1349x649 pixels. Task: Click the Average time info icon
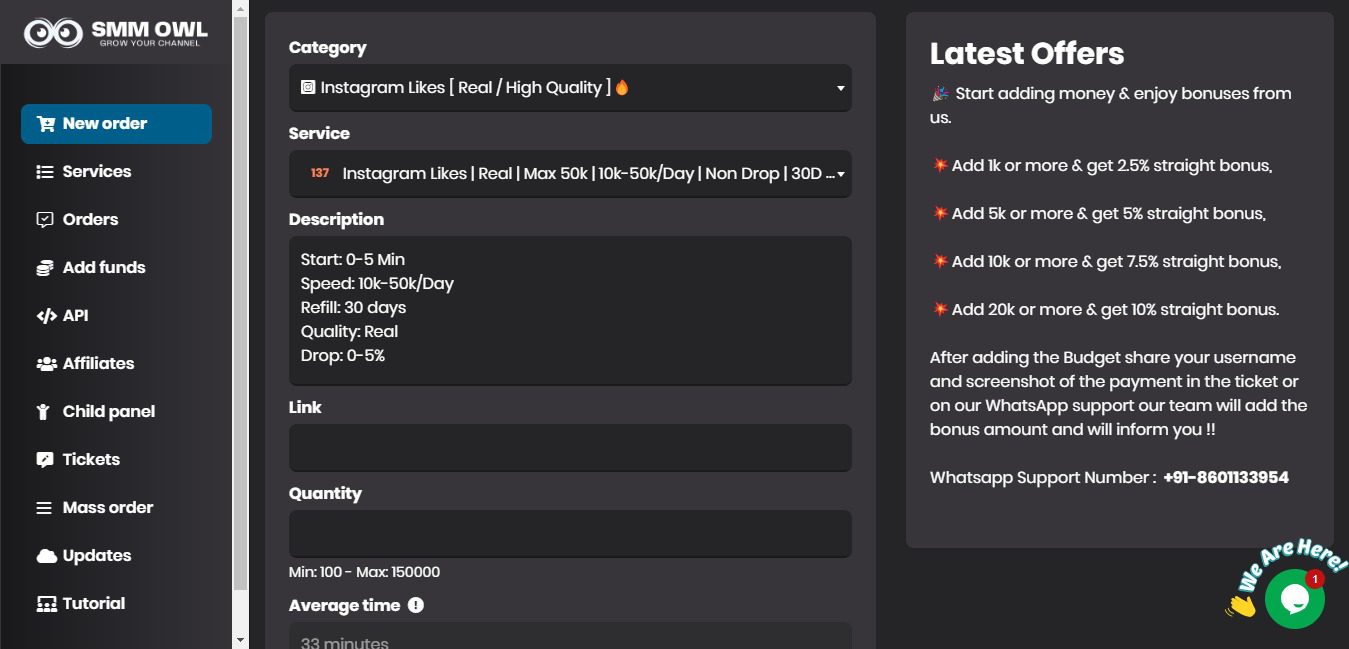point(416,605)
